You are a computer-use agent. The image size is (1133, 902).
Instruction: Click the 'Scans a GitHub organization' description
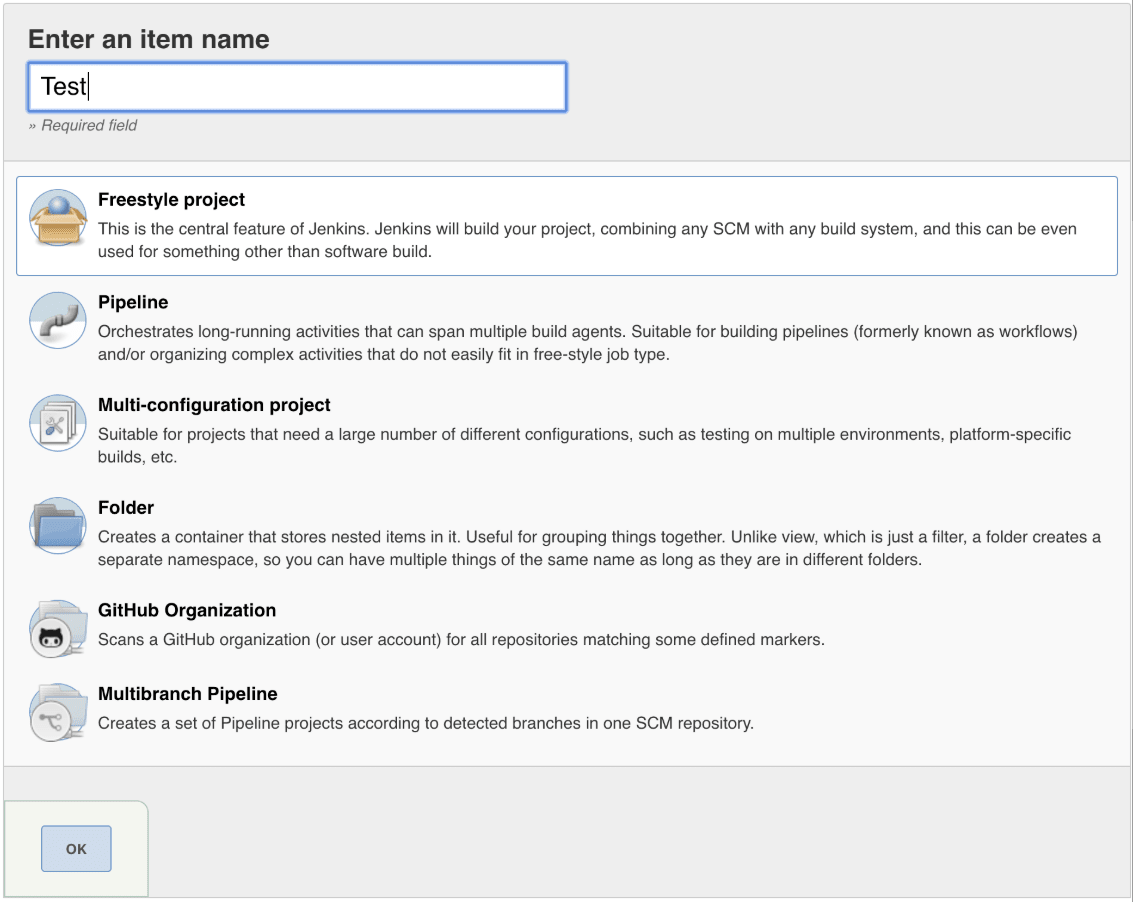[461, 640]
